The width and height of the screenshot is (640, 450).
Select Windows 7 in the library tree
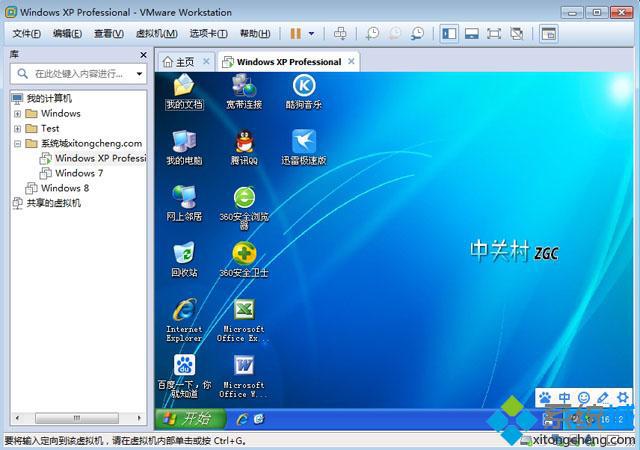coord(71,173)
